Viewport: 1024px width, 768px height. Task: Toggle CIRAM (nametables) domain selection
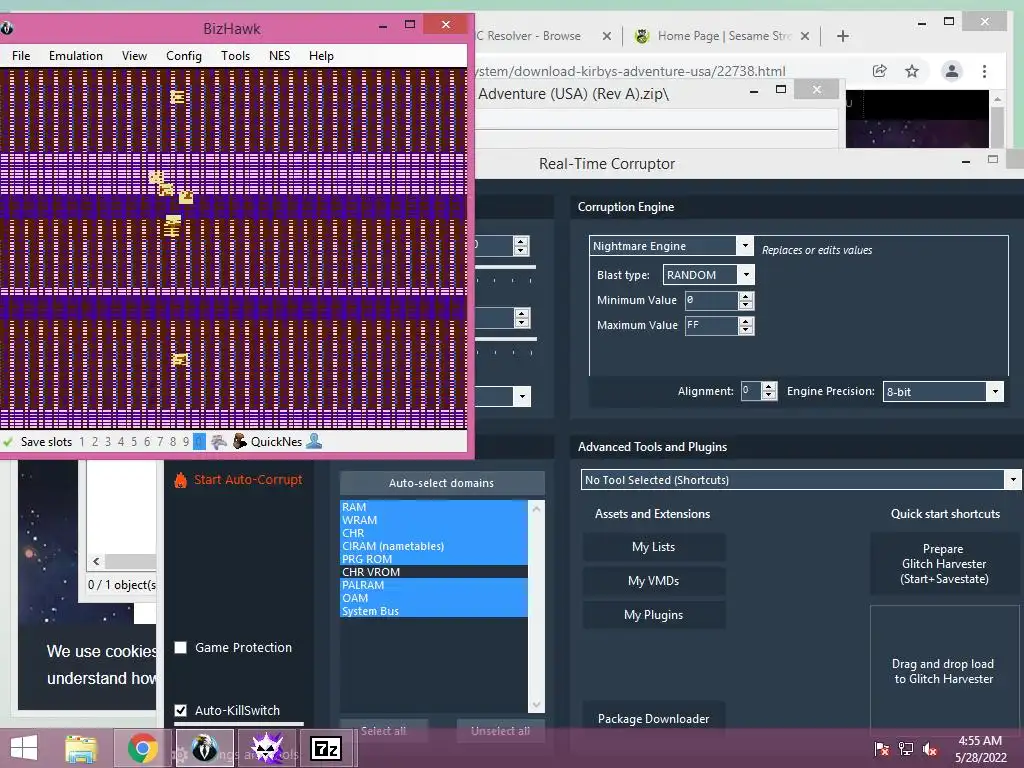[x=434, y=546]
